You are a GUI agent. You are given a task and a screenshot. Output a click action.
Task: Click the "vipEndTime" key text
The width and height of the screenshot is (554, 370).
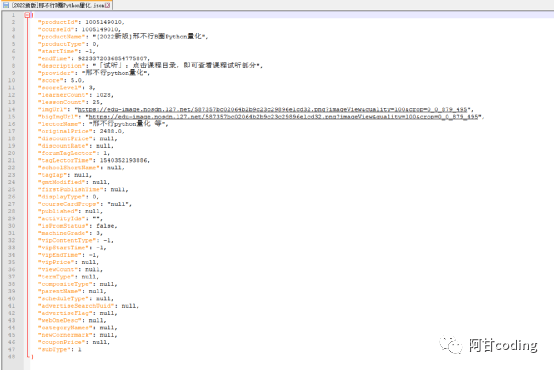pyautogui.click(x=59, y=255)
